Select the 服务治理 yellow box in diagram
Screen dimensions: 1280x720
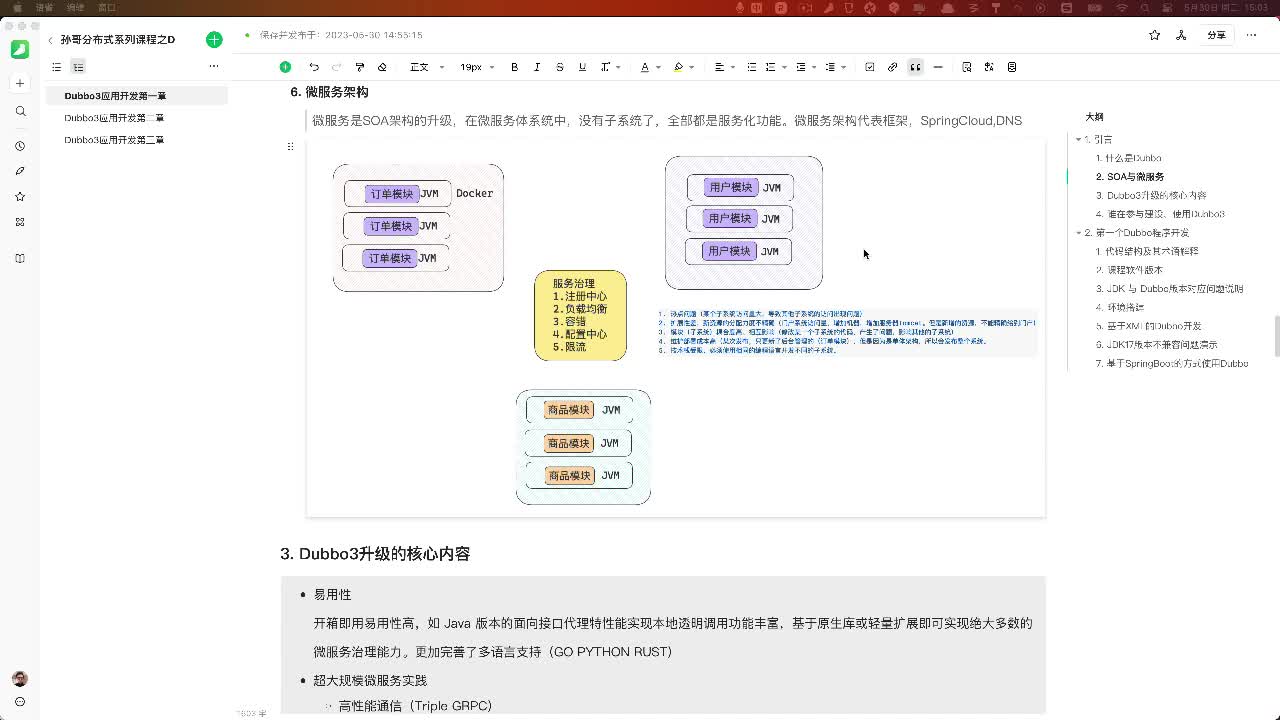[580, 315]
